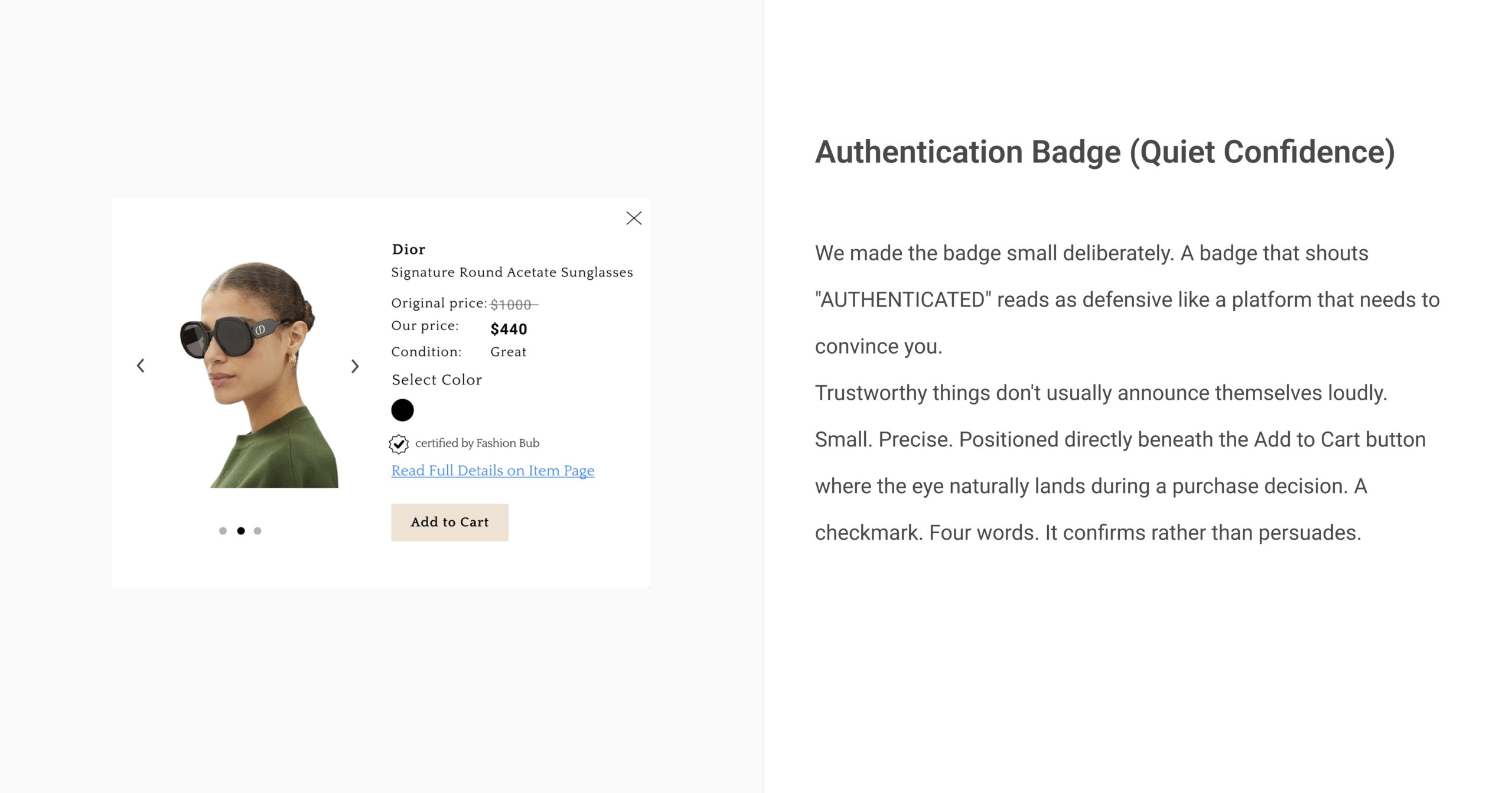Click the crossed-out $1000 original price
The width and height of the screenshot is (1512, 793).
[x=513, y=305]
